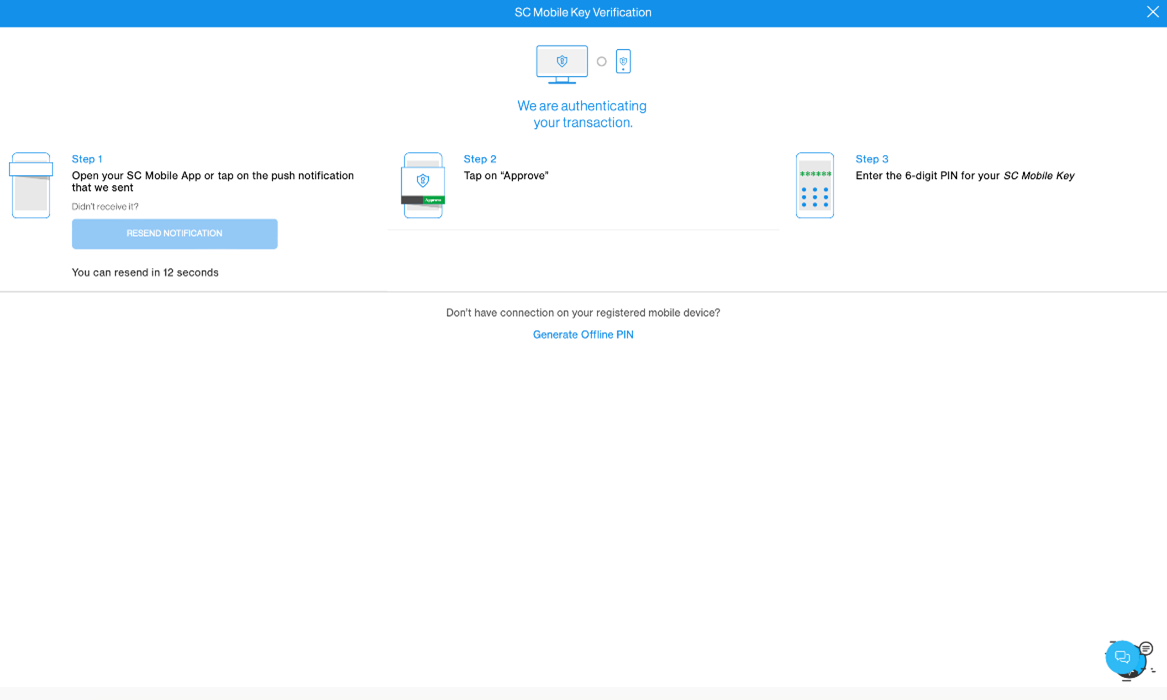Click the small circle between device icons
The image size is (1167, 700).
601,62
